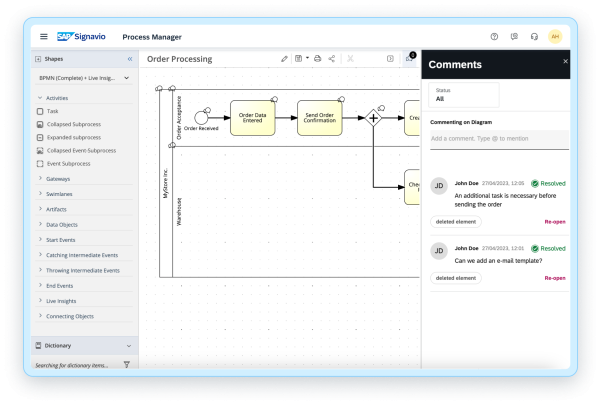600x405 pixels.
Task: Click comment bubble beside parallel gateway
Action: click(381, 108)
